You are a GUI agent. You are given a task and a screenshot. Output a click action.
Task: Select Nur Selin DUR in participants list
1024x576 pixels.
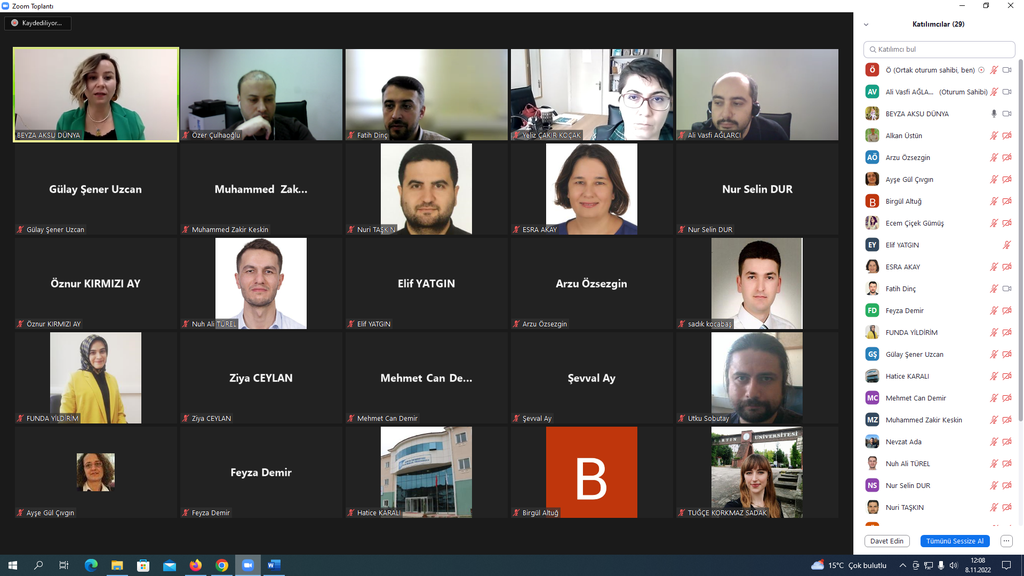pos(907,485)
